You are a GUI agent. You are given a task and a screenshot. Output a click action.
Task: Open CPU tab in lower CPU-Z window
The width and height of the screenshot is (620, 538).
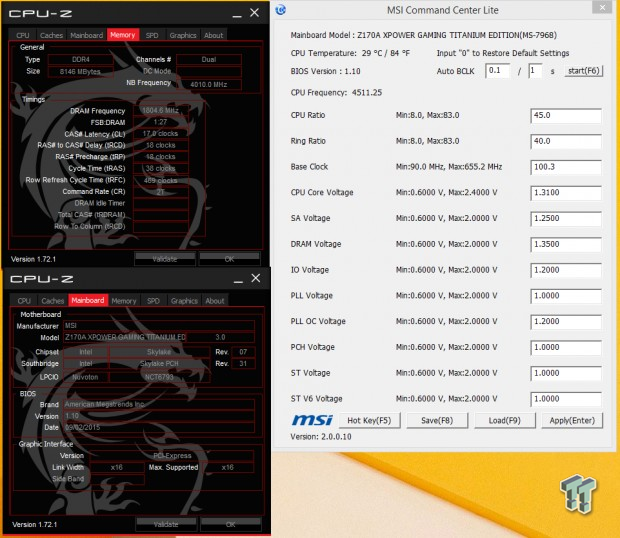pyautogui.click(x=24, y=300)
